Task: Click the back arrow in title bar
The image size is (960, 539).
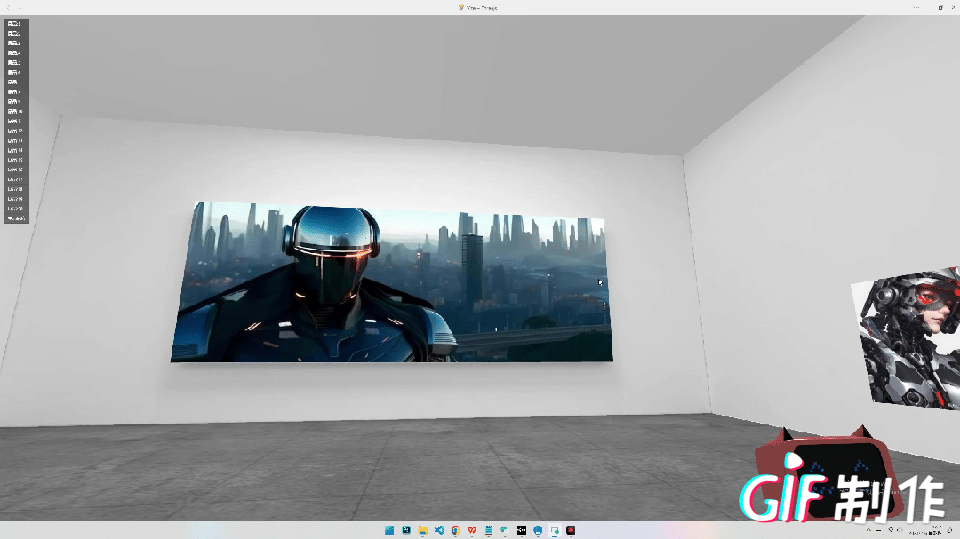Action: 8,7
